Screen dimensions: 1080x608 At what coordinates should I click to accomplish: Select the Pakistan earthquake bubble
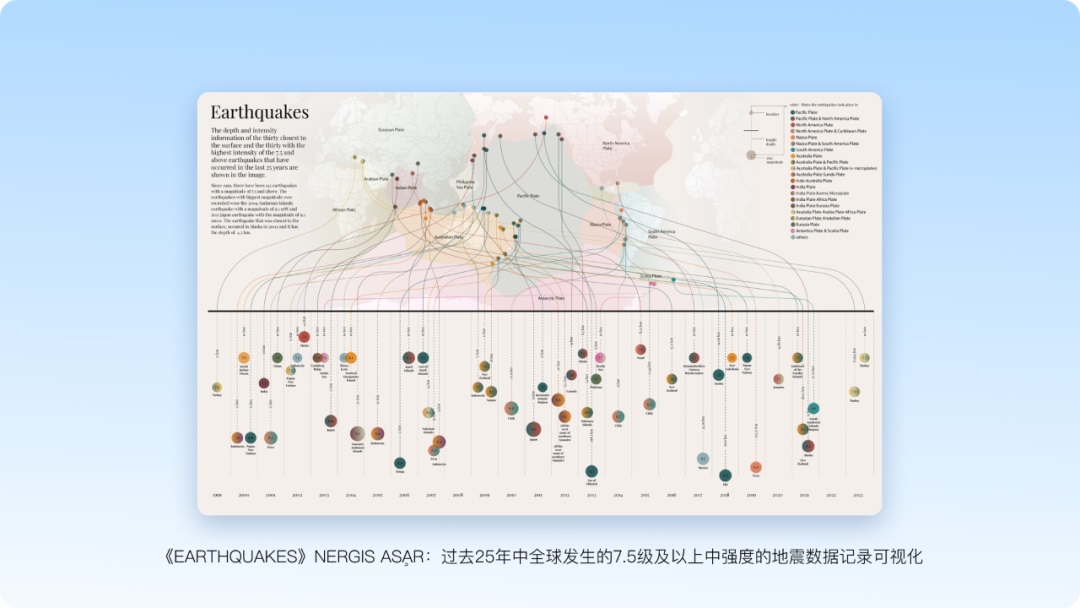(x=596, y=379)
